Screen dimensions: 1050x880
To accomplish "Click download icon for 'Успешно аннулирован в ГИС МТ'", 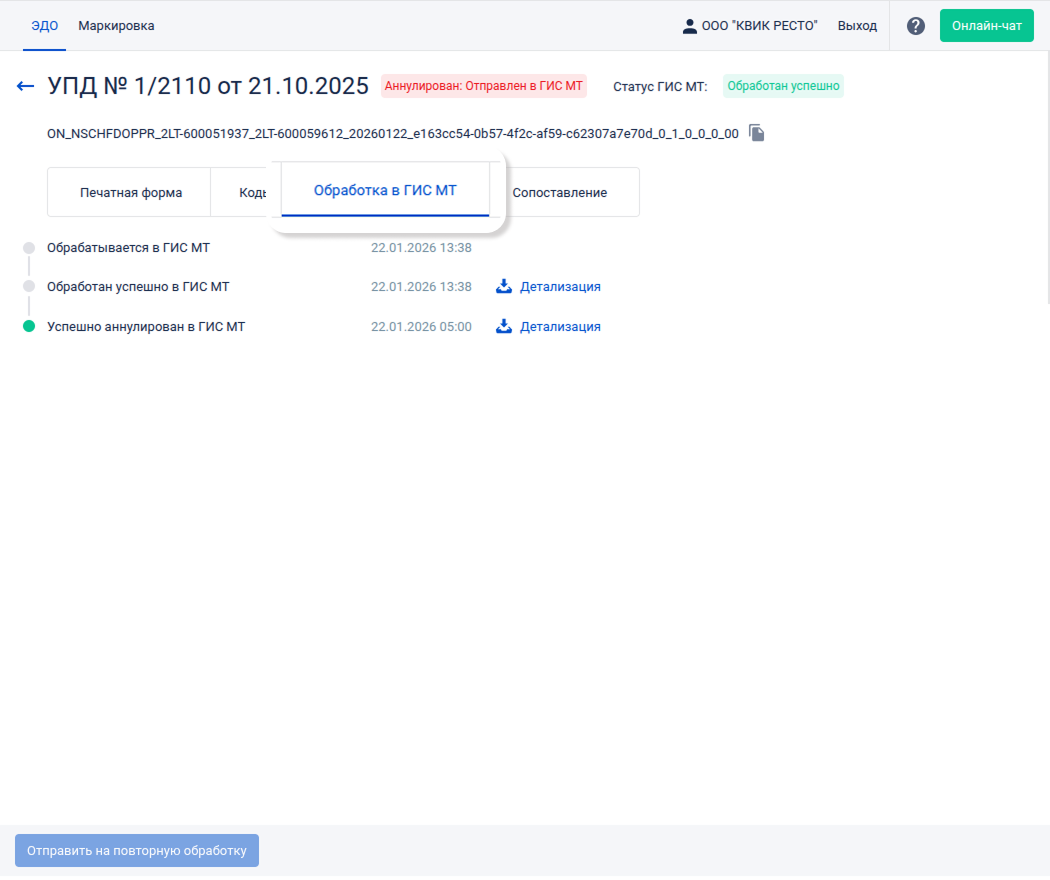I will [504, 327].
